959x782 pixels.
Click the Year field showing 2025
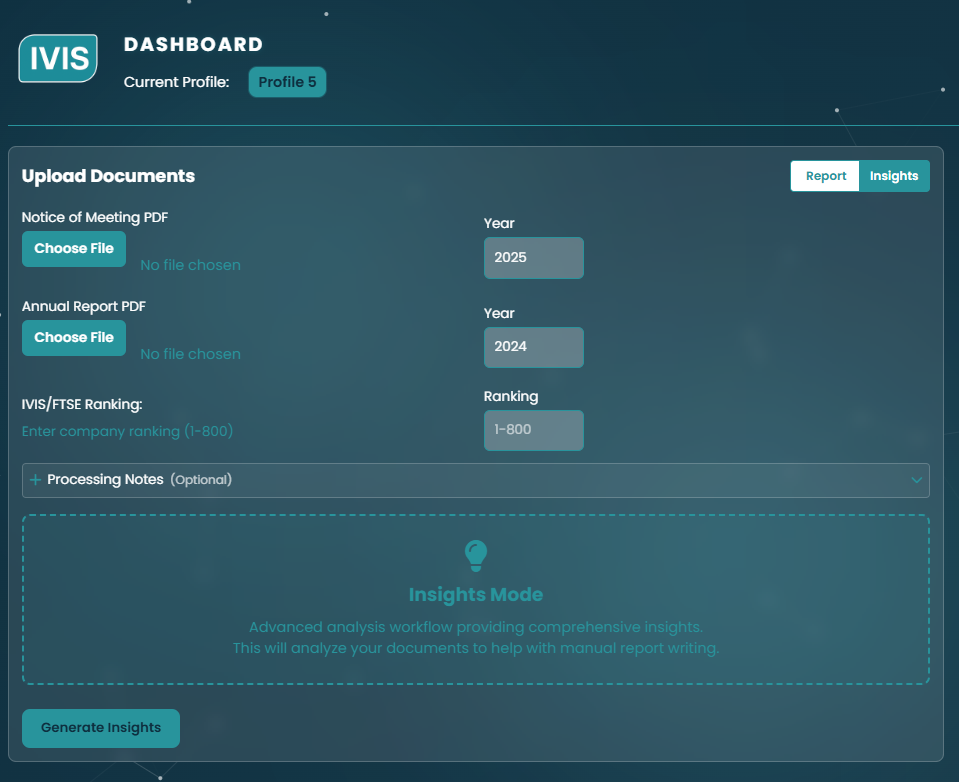(x=533, y=257)
